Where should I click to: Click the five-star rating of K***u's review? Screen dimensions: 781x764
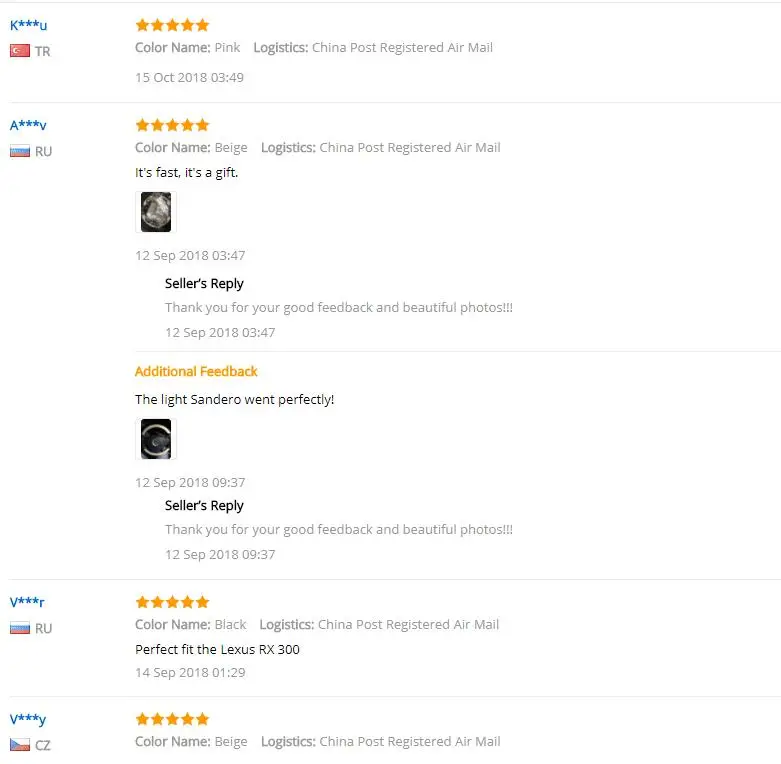[172, 25]
